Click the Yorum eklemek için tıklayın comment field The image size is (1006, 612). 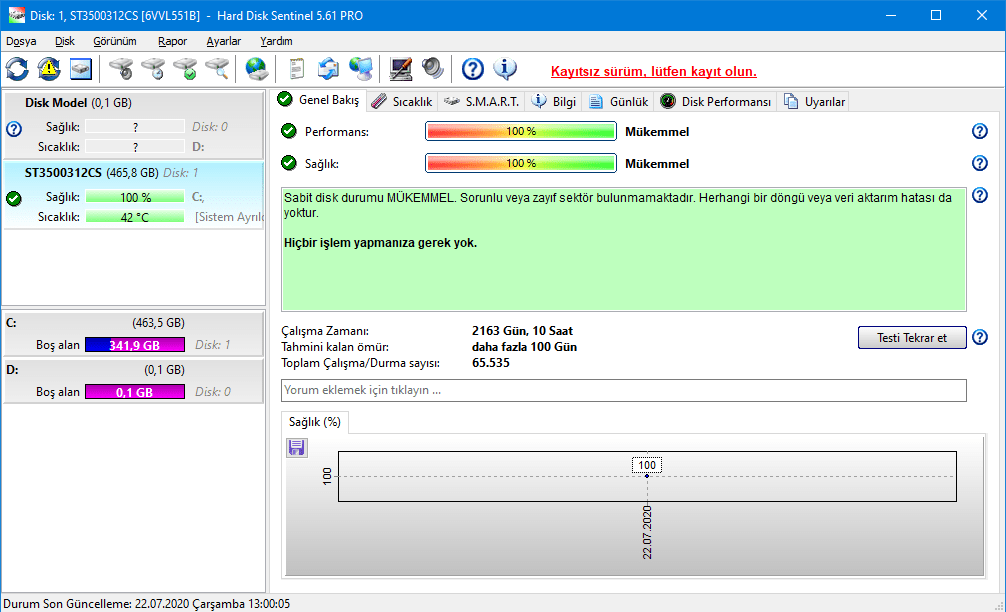624,390
